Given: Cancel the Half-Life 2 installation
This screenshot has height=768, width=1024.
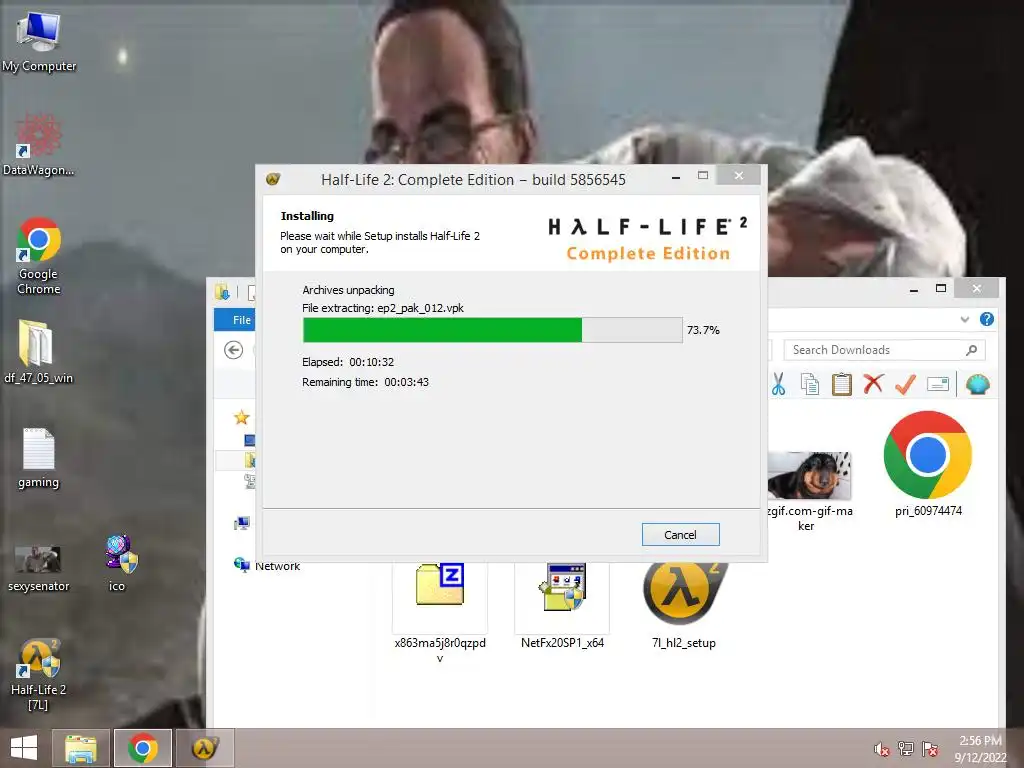Looking at the screenshot, I should (680, 534).
